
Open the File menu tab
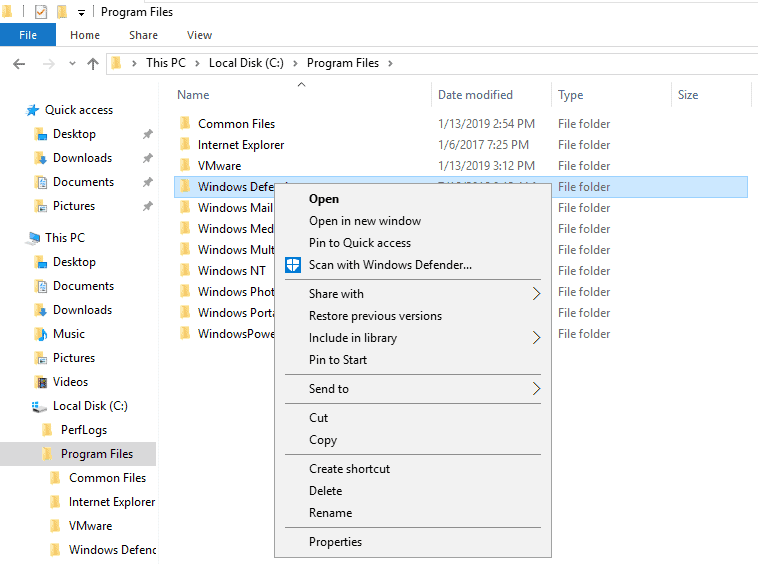28,35
